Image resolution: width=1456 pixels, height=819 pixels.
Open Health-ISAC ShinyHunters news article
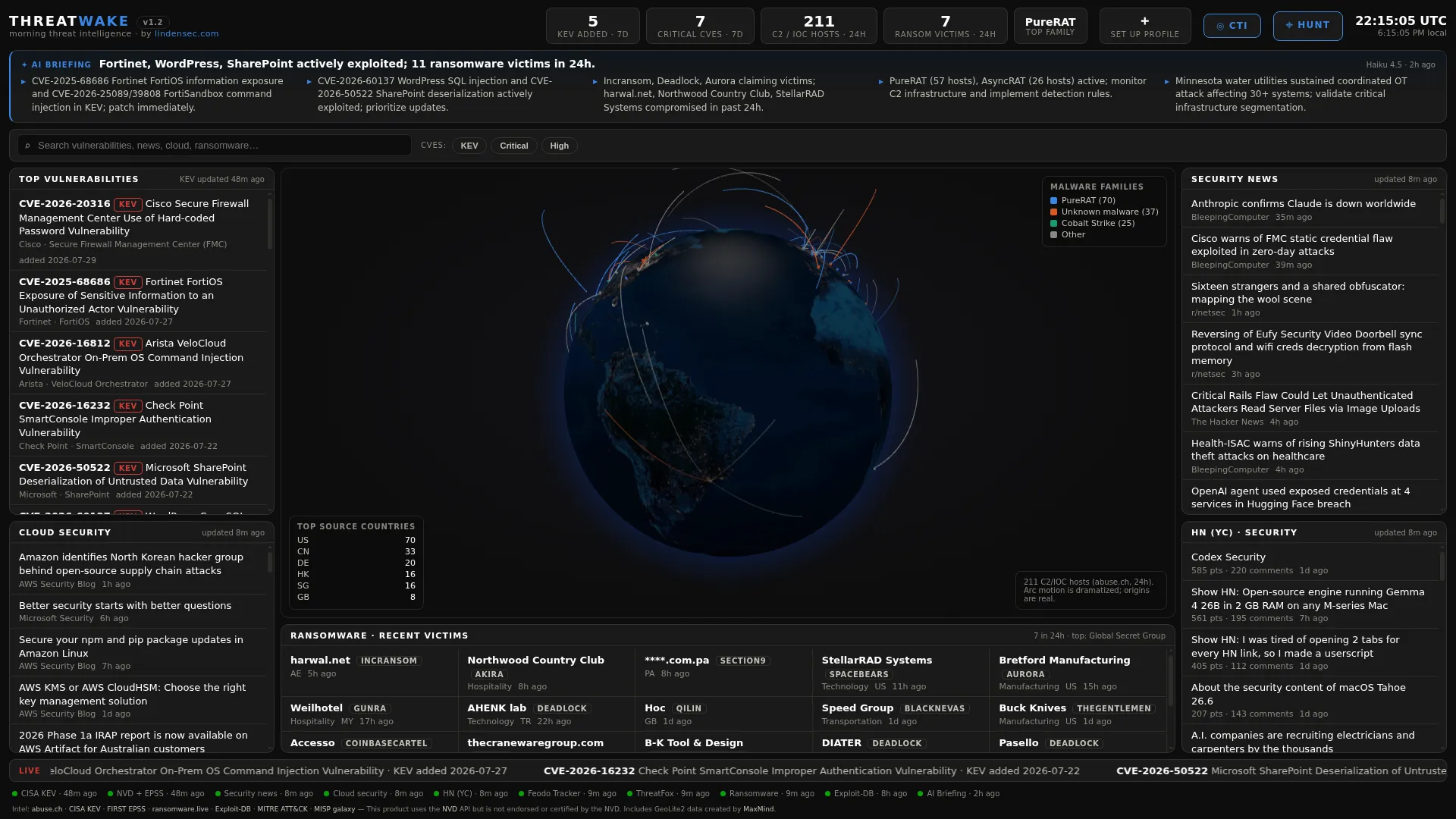pyautogui.click(x=1309, y=456)
